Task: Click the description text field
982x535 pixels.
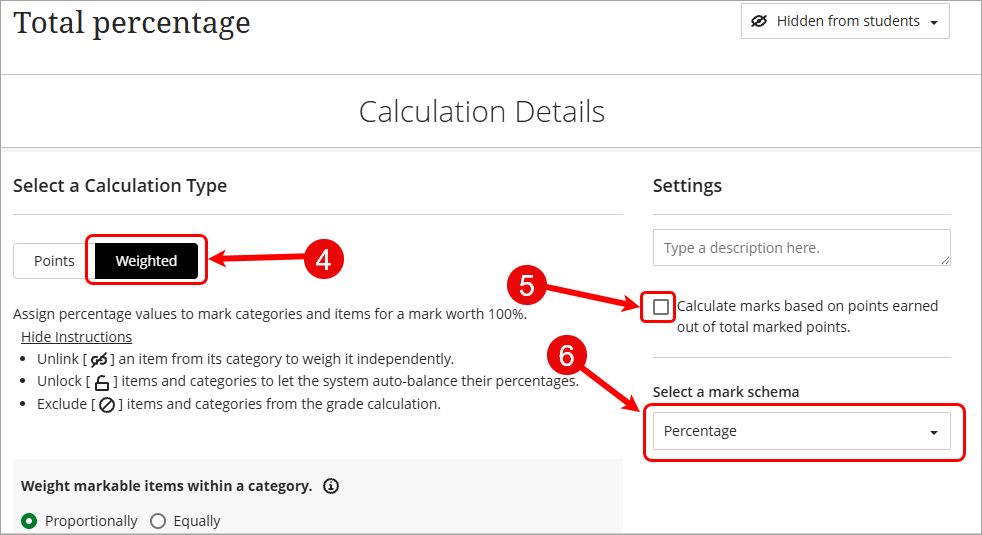Action: tap(802, 247)
